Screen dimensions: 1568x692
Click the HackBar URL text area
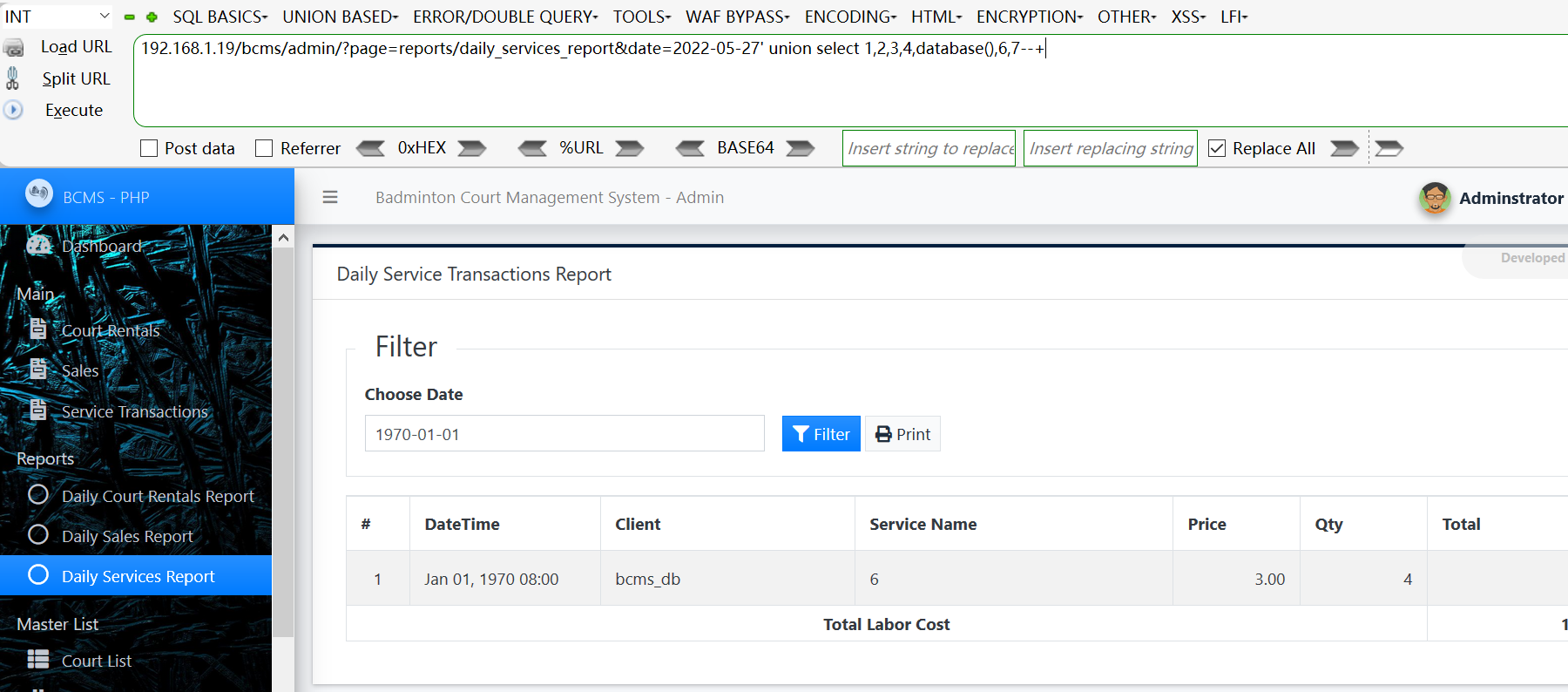coord(851,80)
